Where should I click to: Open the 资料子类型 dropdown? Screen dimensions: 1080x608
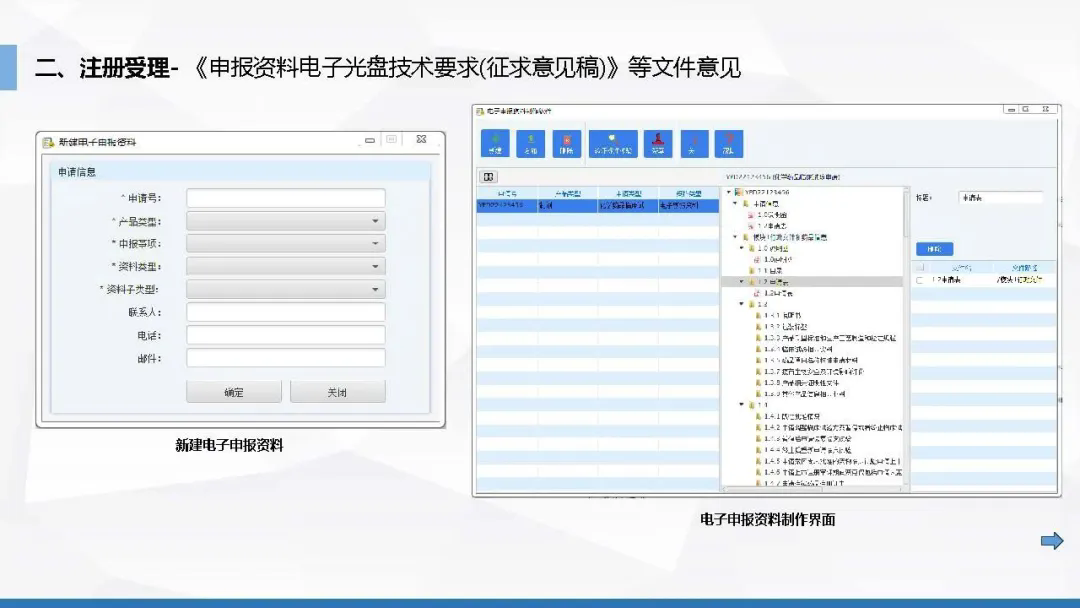tap(285, 289)
